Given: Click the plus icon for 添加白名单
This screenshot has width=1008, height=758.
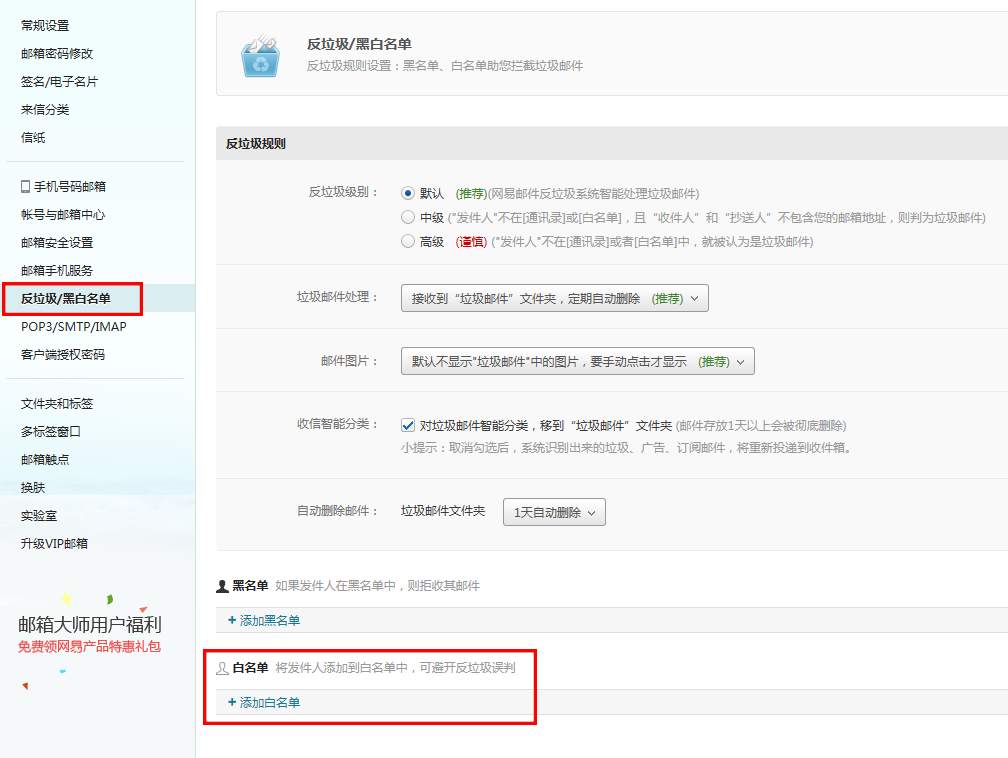Looking at the screenshot, I should click(232, 703).
